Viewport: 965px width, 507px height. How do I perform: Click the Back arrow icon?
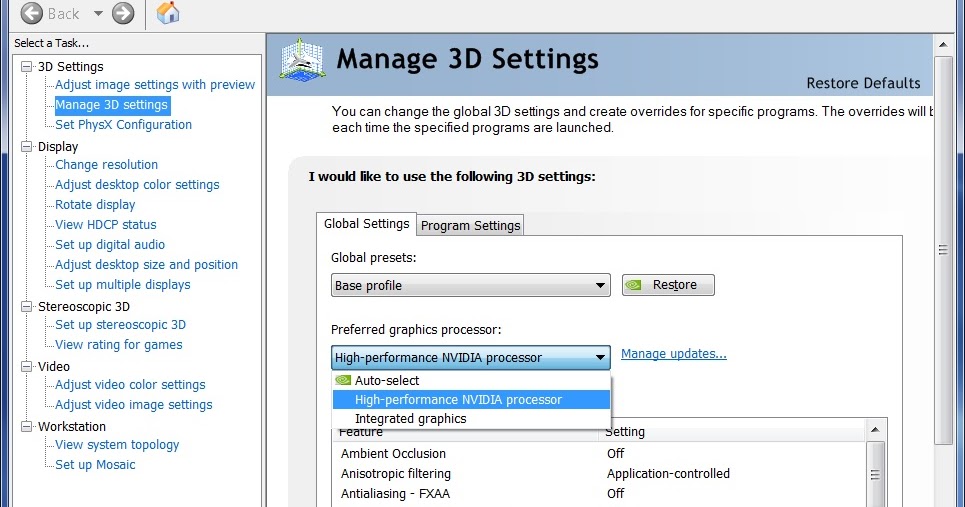(32, 13)
